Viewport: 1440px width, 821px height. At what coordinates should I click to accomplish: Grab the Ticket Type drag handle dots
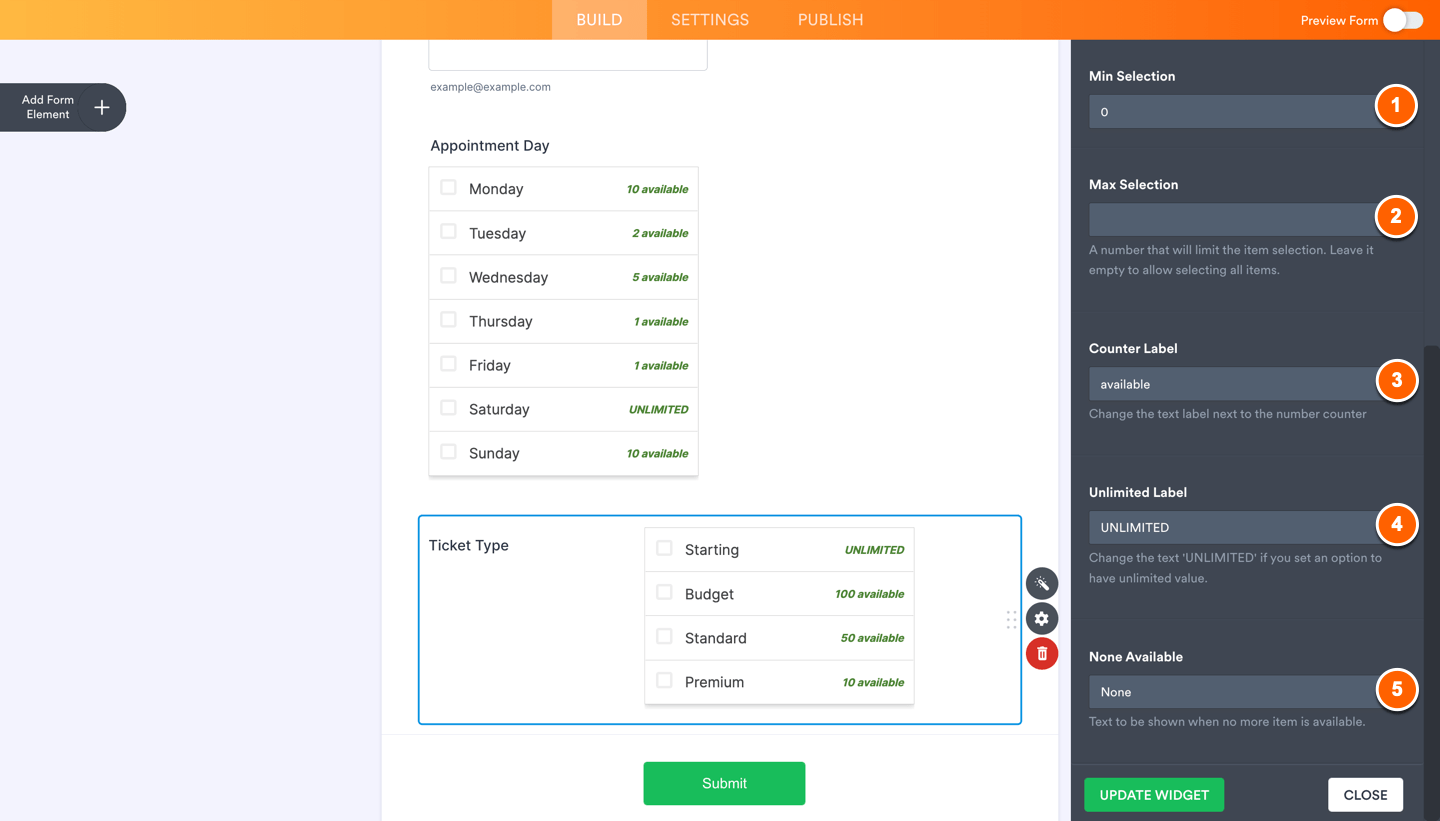pos(1011,619)
